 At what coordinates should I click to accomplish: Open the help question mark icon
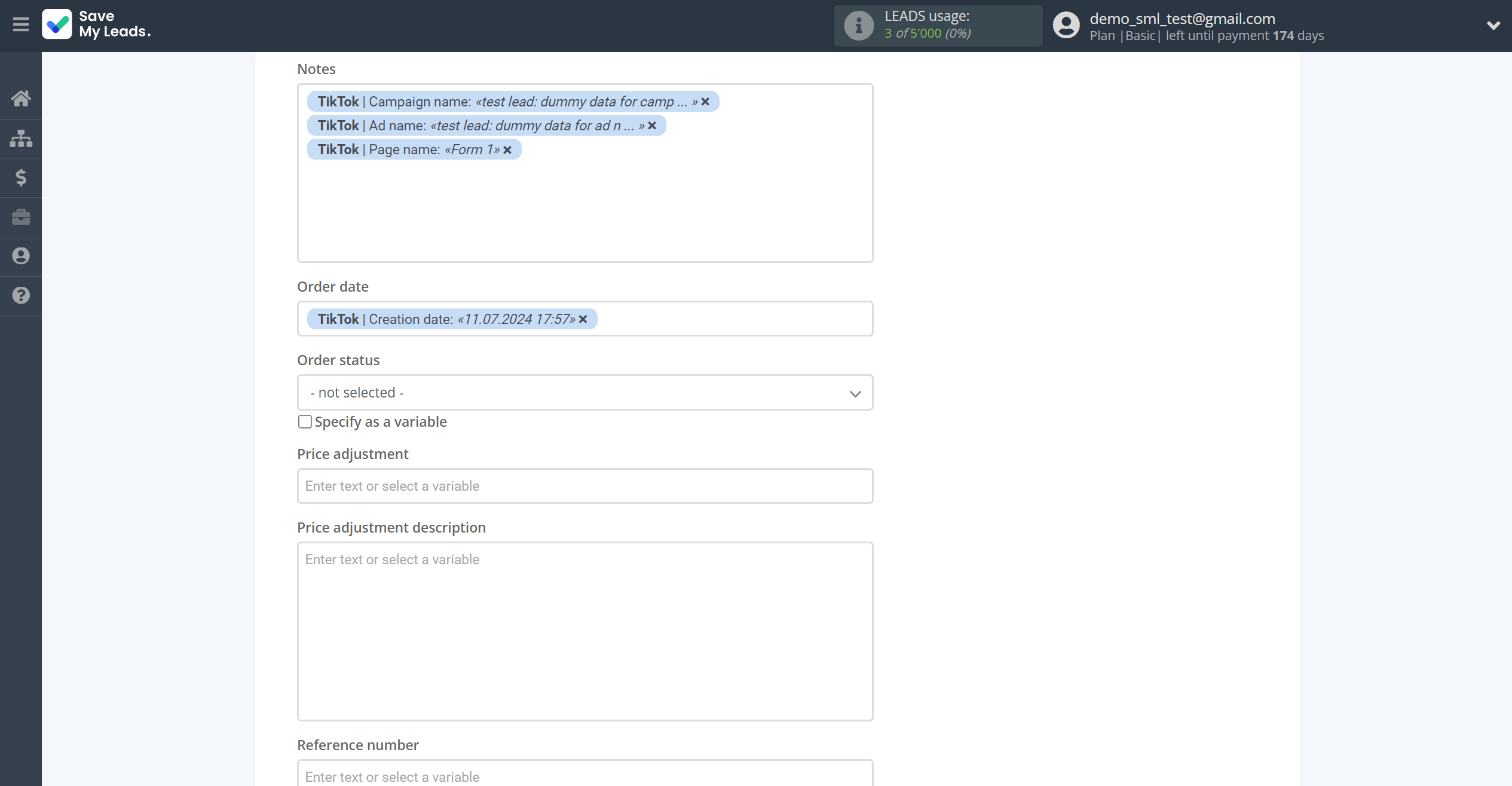[x=21, y=295]
